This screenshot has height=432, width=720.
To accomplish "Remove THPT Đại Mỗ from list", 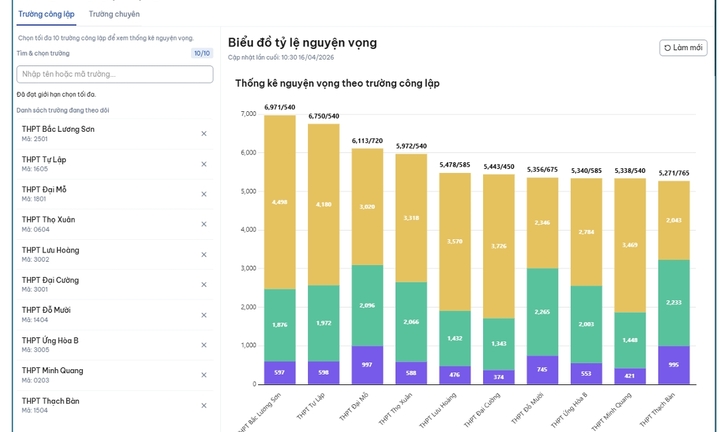I will coord(204,193).
